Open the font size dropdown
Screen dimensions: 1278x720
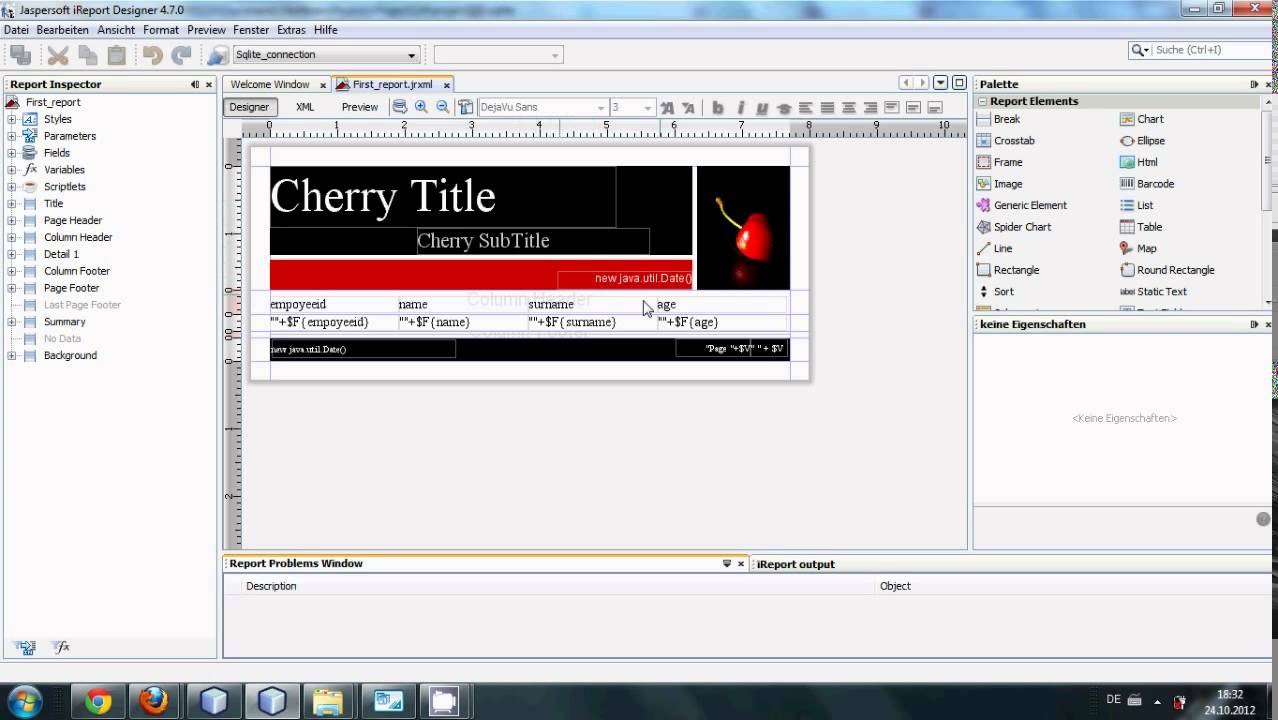(632, 107)
